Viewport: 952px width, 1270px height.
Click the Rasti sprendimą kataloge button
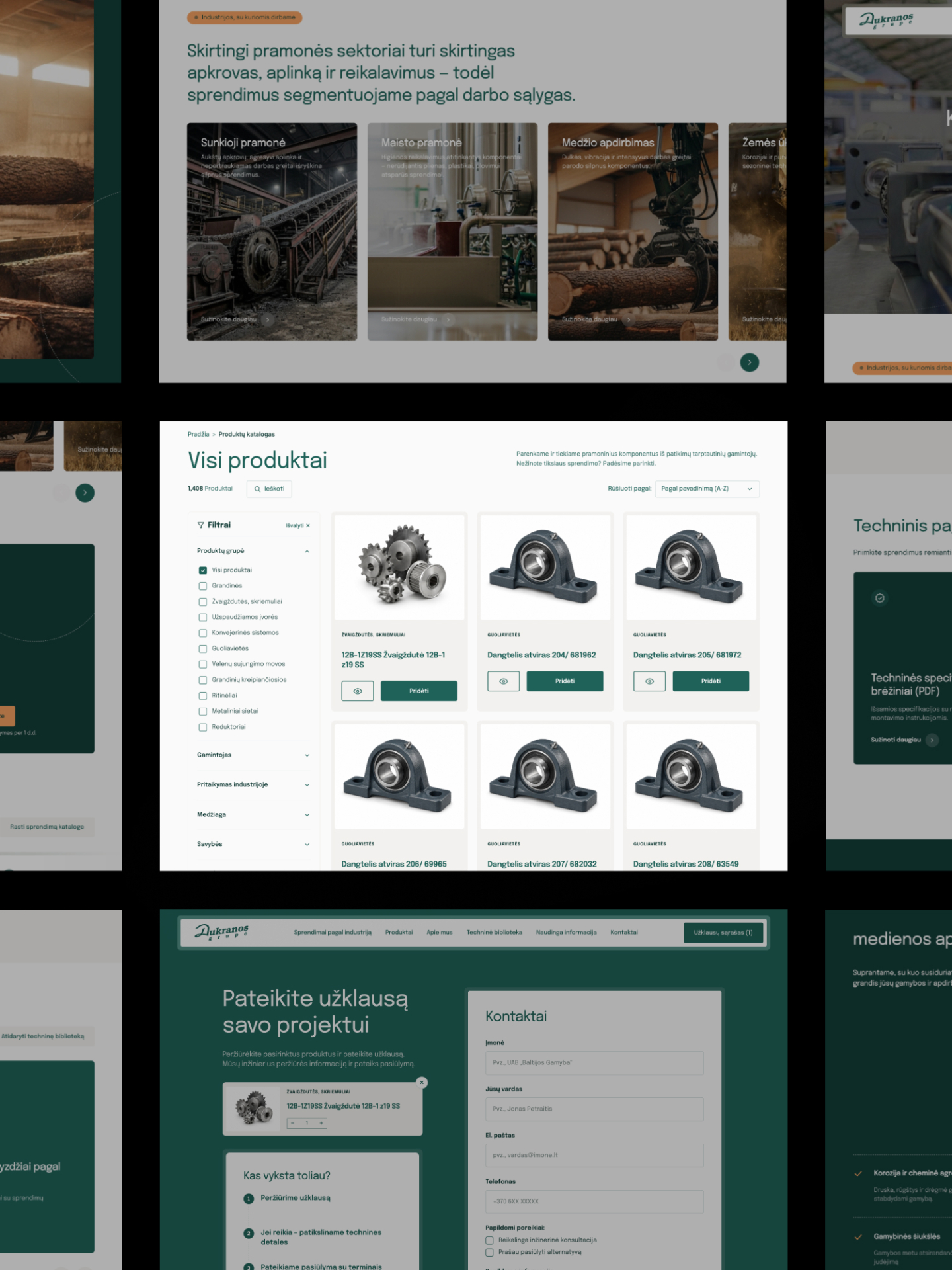click(x=47, y=827)
